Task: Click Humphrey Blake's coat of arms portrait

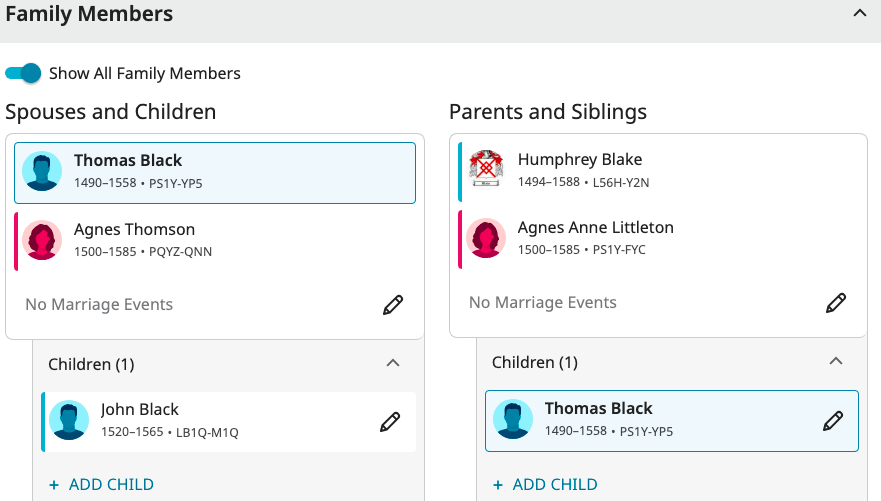Action: [486, 170]
